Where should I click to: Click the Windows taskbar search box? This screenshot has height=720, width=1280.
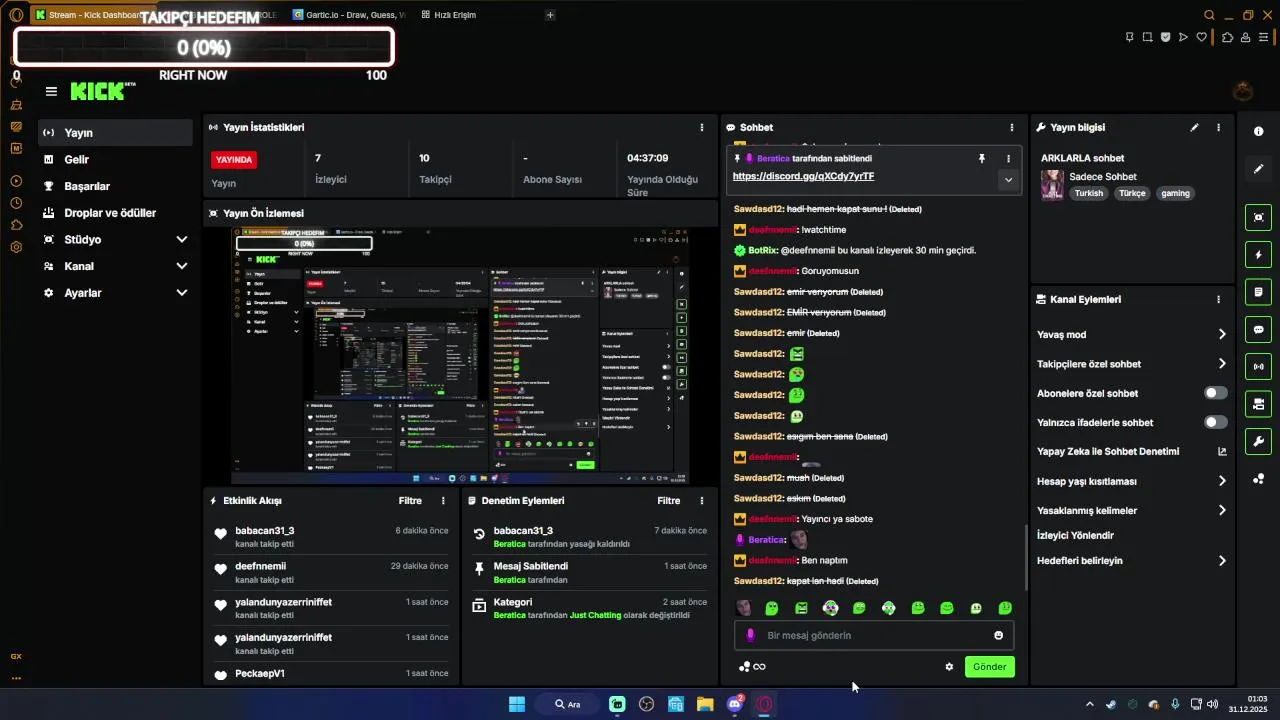pos(568,704)
